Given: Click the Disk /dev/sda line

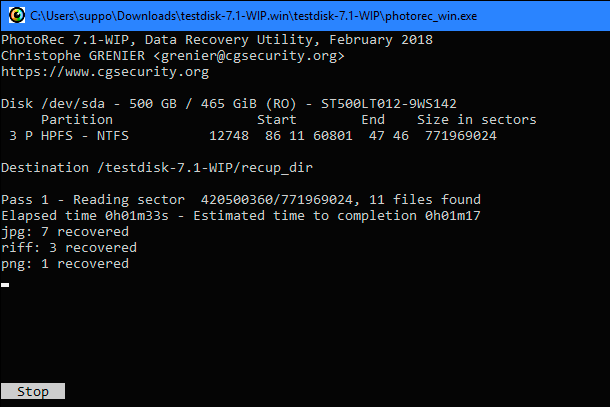Looking at the screenshot, I should (x=229, y=104).
